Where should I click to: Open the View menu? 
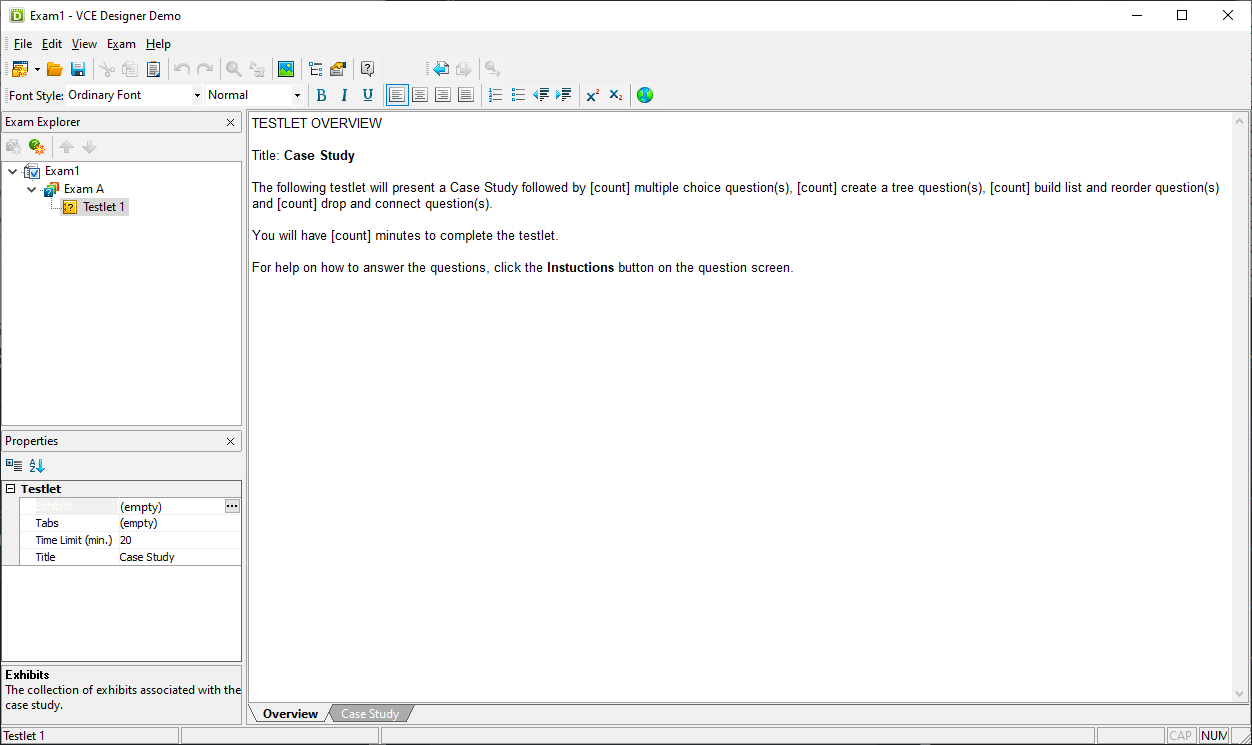point(84,44)
